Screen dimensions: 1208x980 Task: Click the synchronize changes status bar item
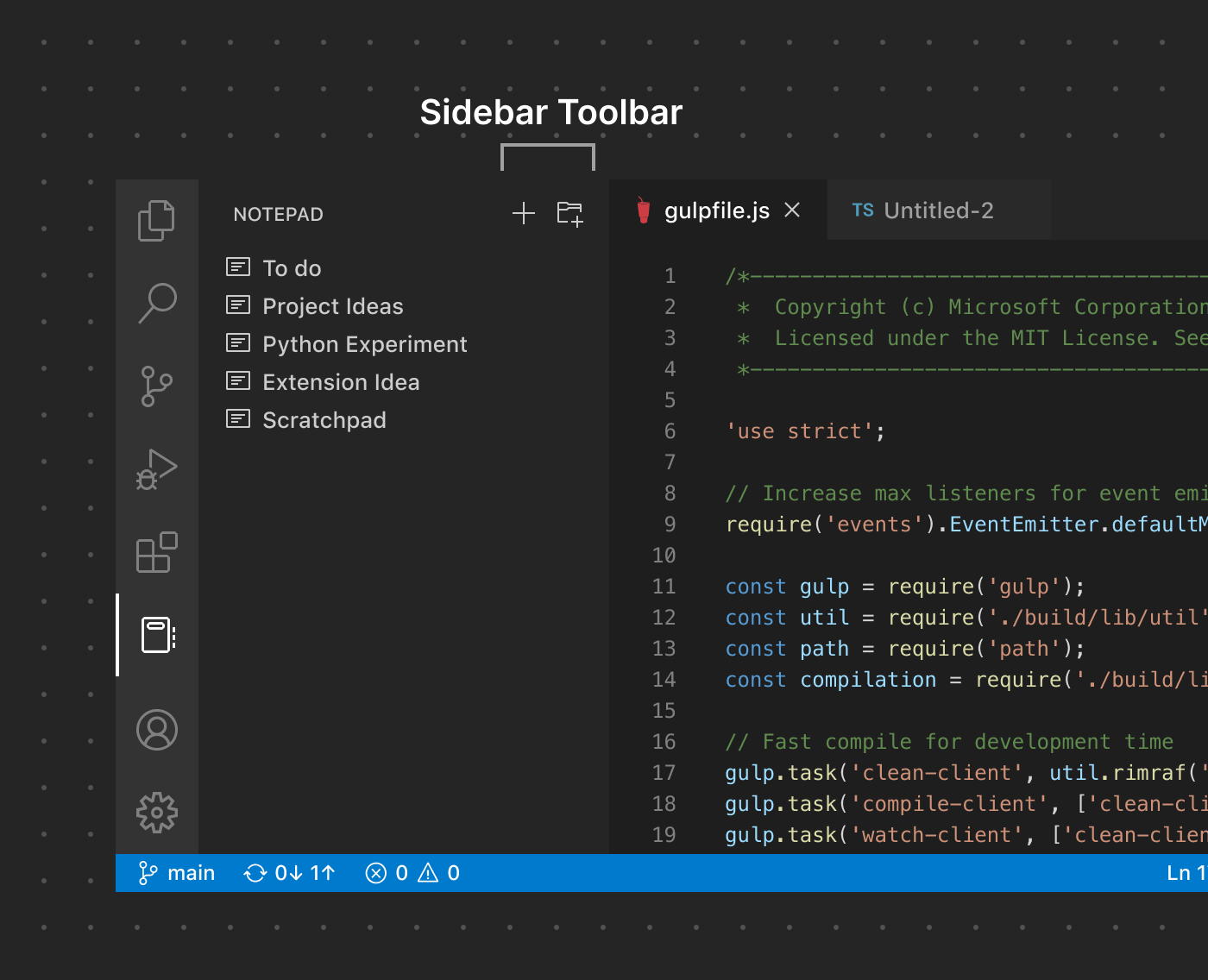(x=289, y=872)
